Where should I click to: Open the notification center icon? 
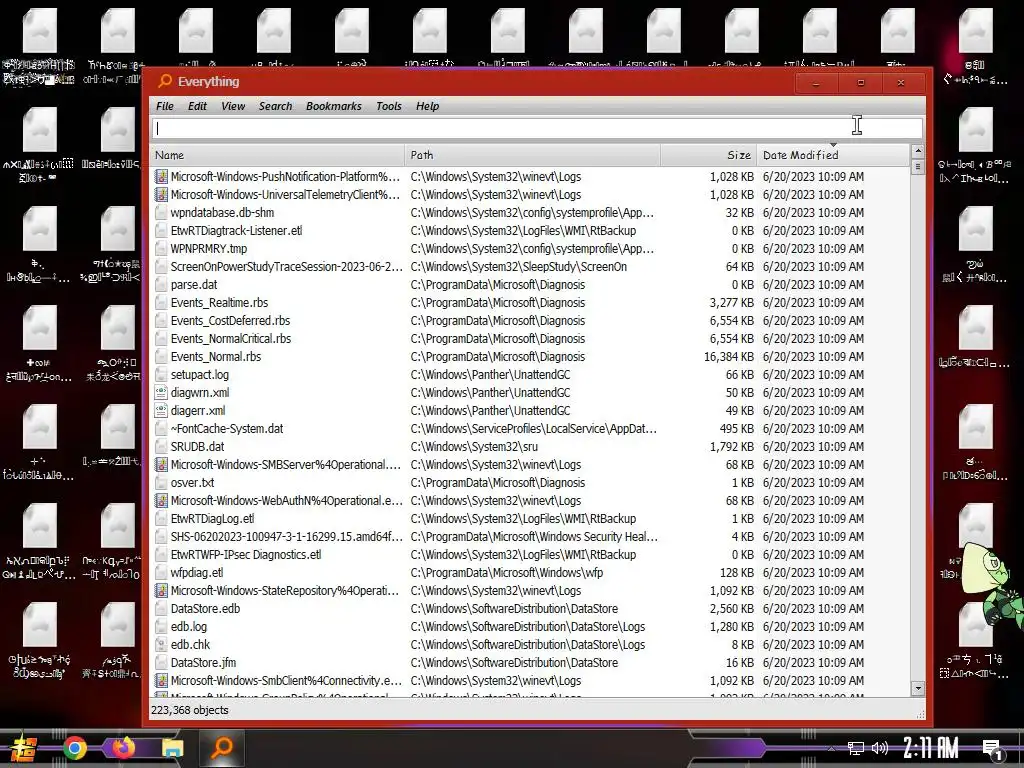coord(993,750)
